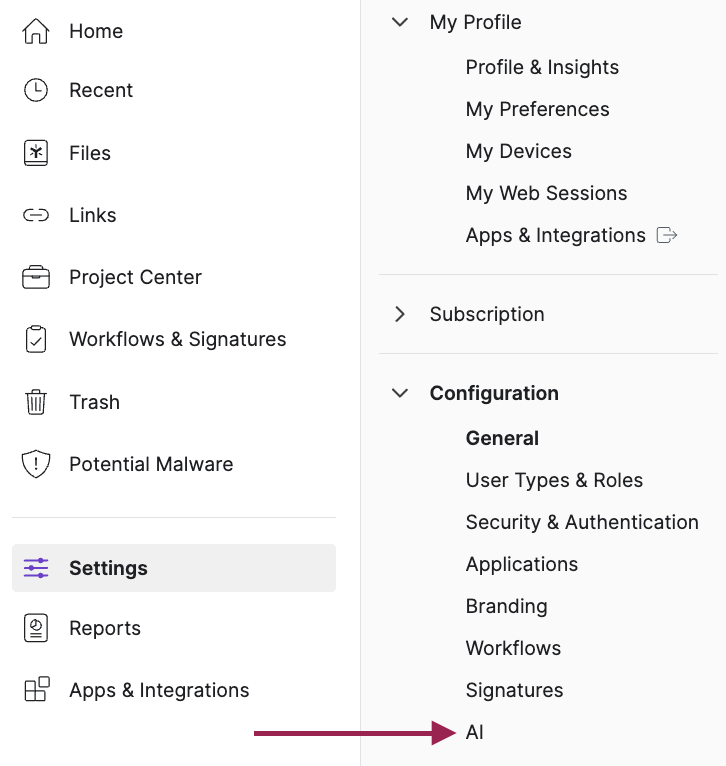Screen dimensions: 726x766
Task: Click external link icon beside Apps & Integrations
Action: pyautogui.click(x=667, y=235)
